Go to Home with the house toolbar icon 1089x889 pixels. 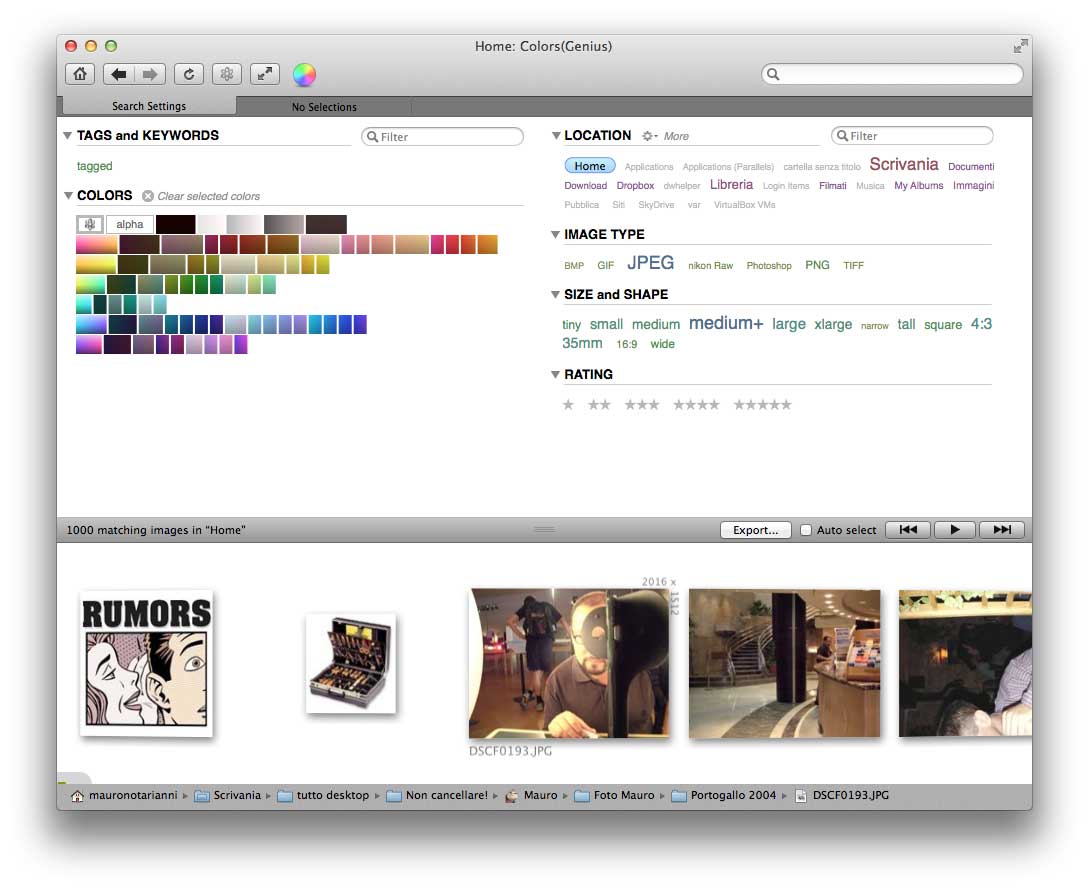pos(80,74)
